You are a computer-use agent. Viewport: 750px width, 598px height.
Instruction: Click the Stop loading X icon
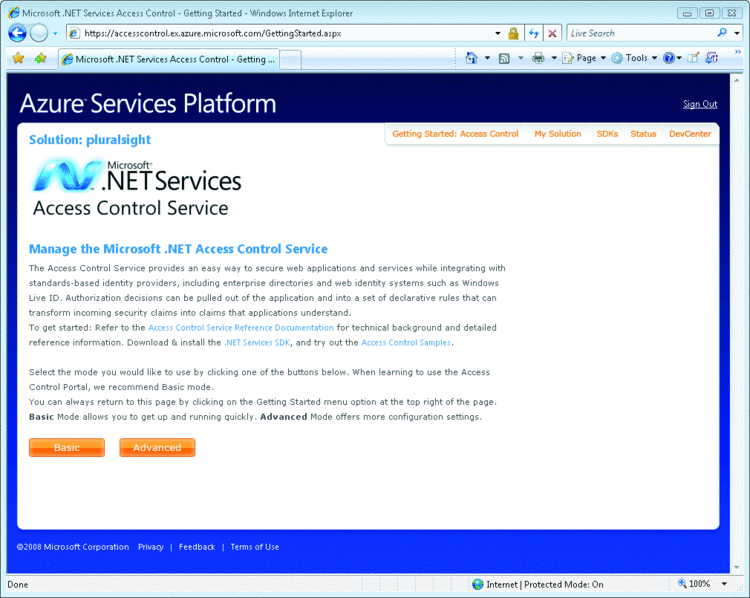(552, 33)
